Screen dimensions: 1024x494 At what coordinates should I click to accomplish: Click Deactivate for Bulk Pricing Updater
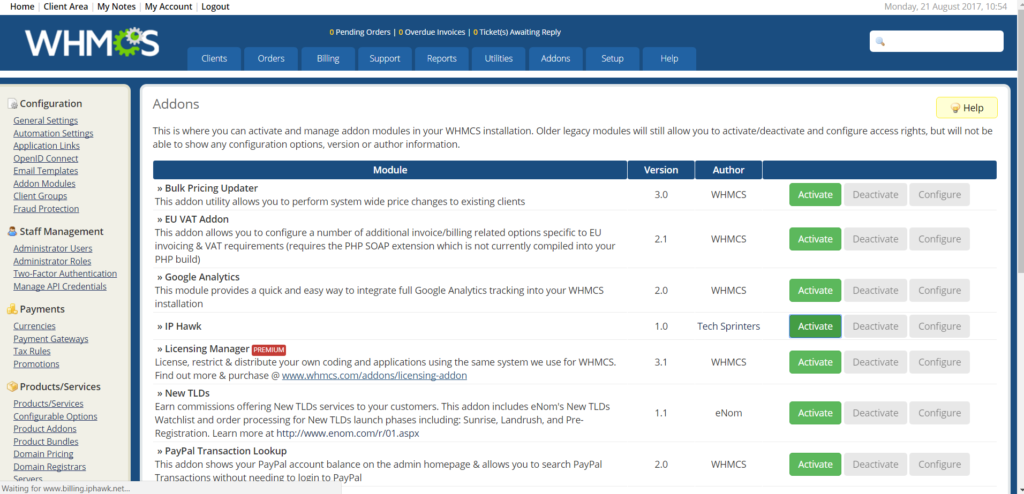pos(875,195)
